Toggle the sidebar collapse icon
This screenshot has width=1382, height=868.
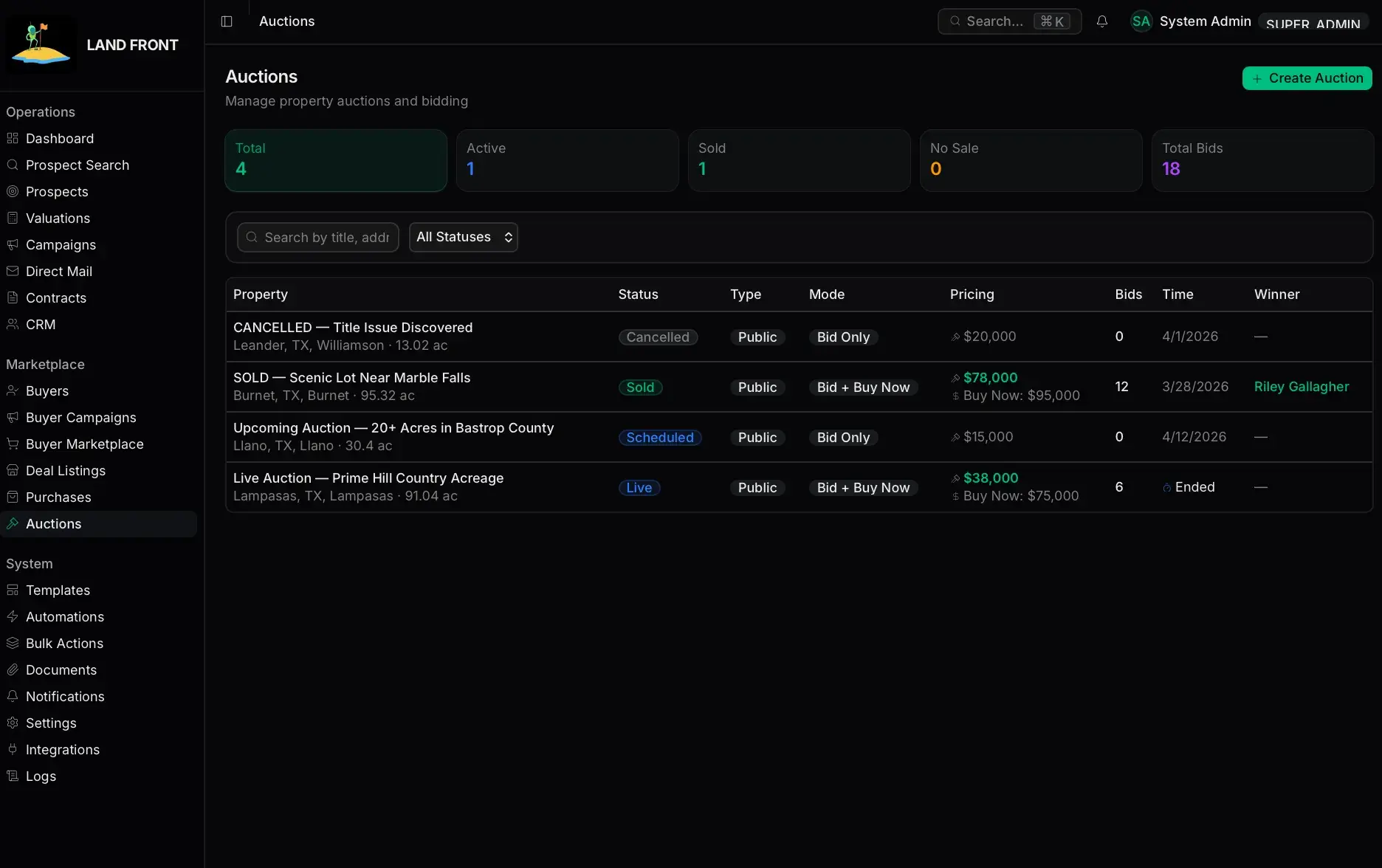point(227,21)
